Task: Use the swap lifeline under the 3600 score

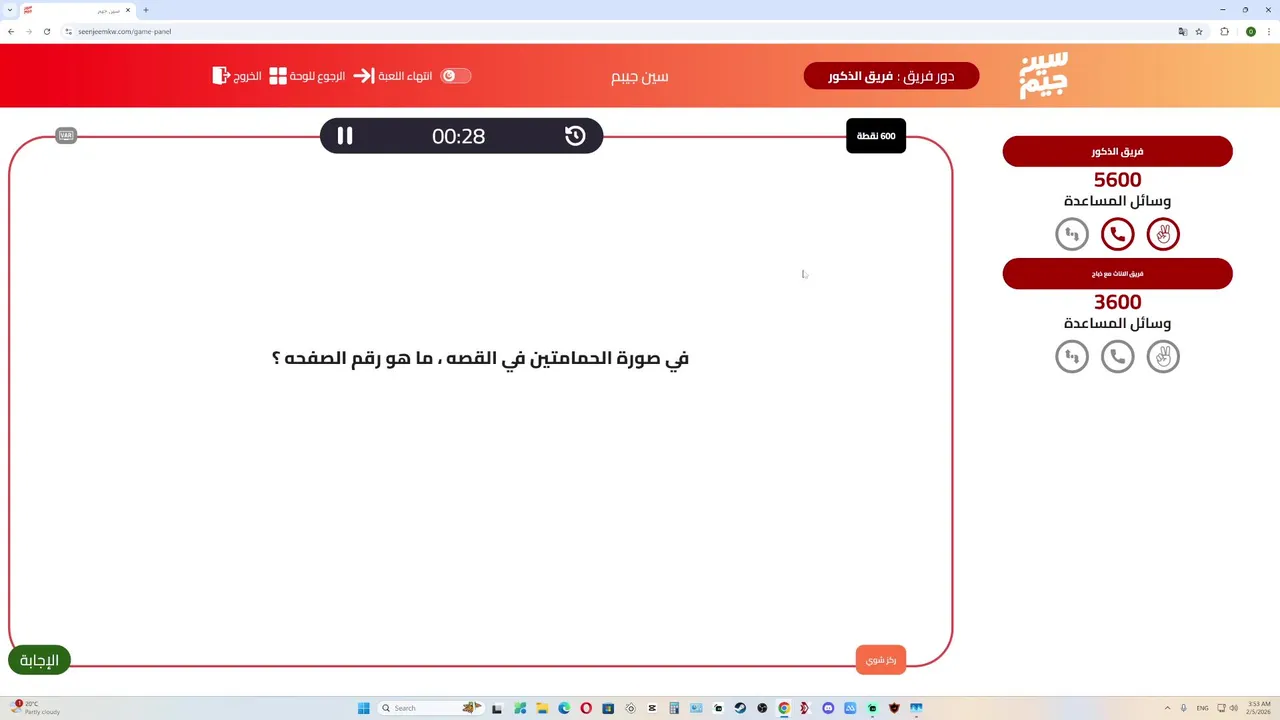Action: point(1072,356)
